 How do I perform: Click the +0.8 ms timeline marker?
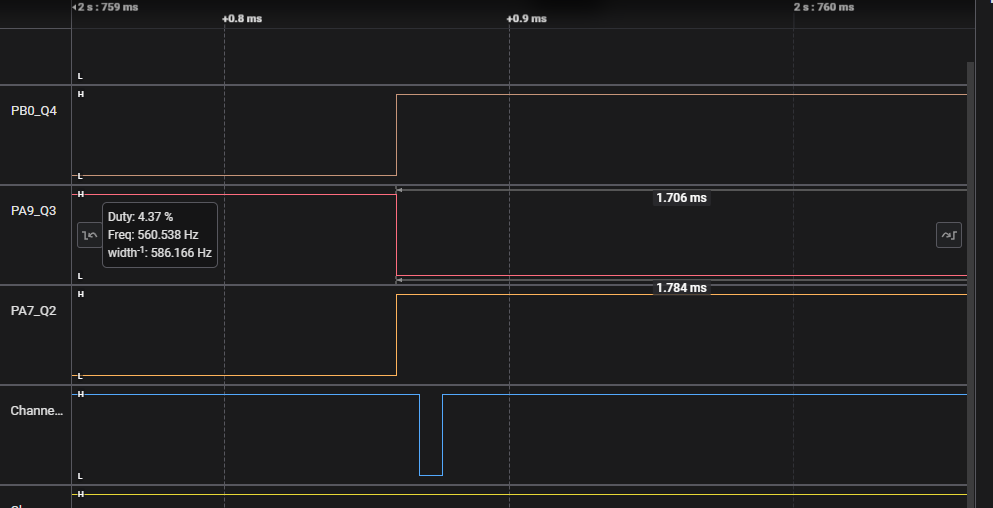(x=241, y=19)
